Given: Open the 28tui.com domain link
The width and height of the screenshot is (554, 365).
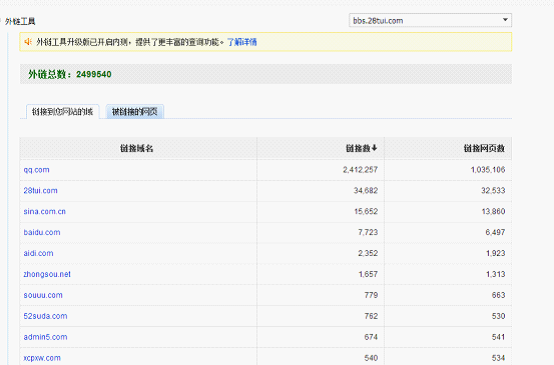Looking at the screenshot, I should point(40,190).
